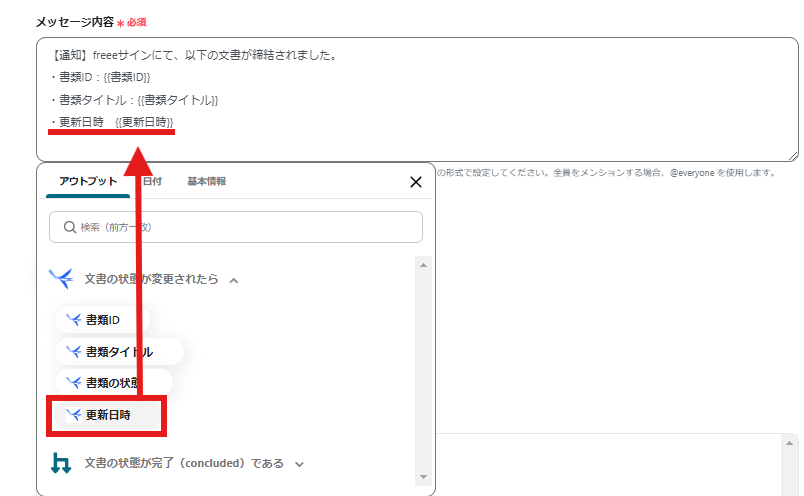Click the freee icon on 書類タイトル chip
Viewport: 804px width, 496px height.
point(74,352)
